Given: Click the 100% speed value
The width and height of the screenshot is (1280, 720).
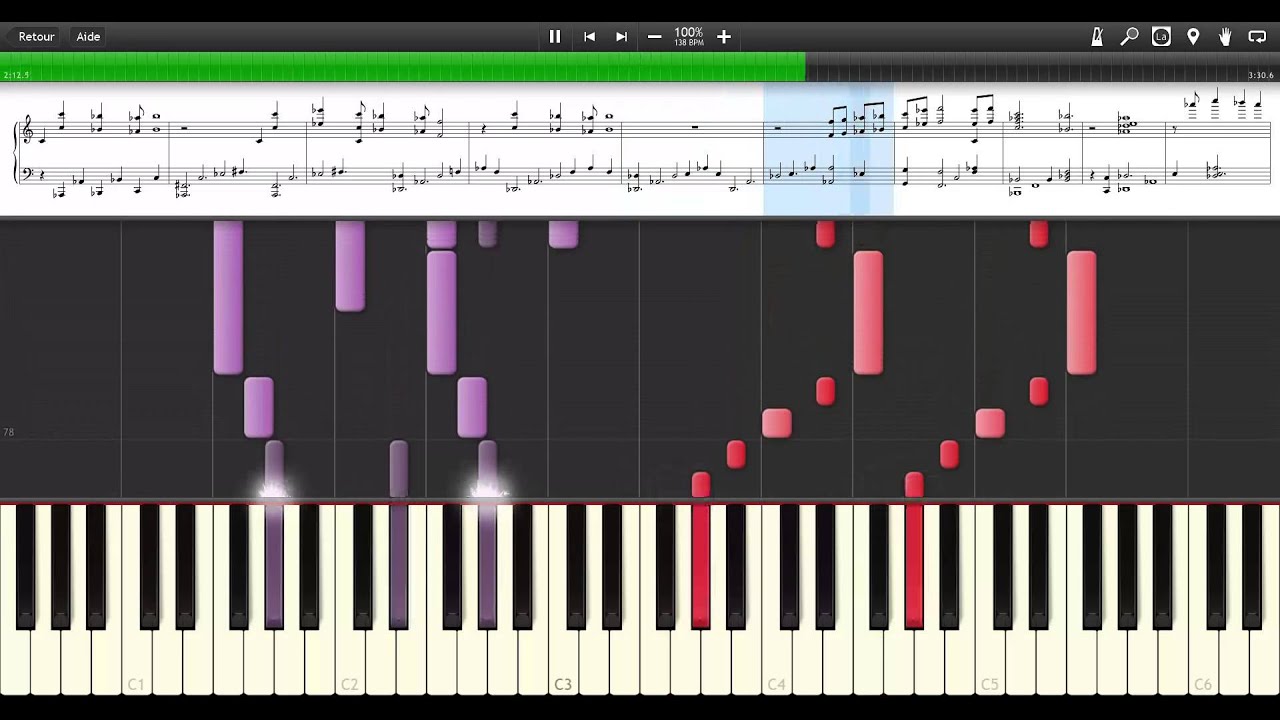Looking at the screenshot, I should click(688, 32).
